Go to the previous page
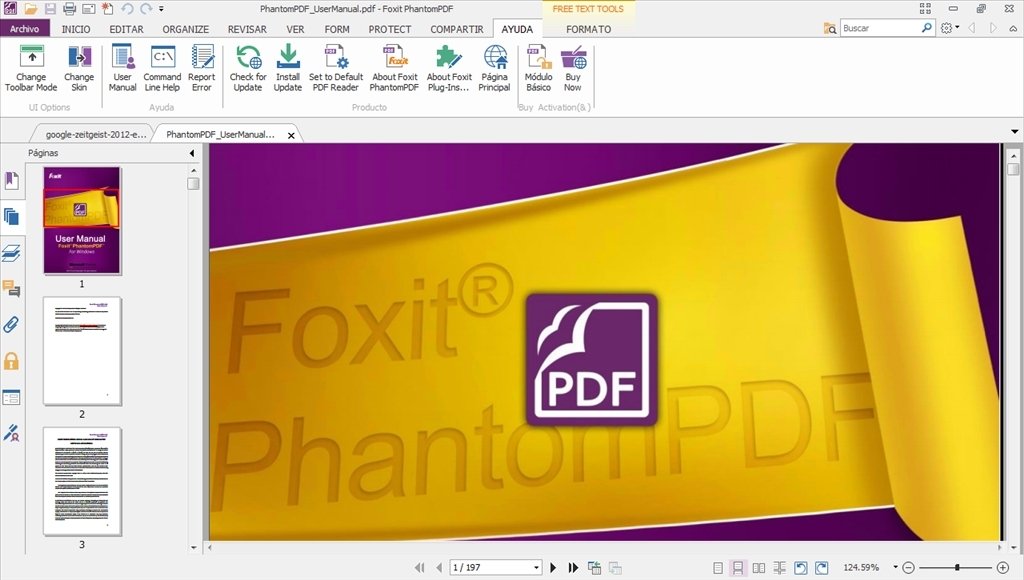This screenshot has width=1024, height=580. [x=439, y=568]
